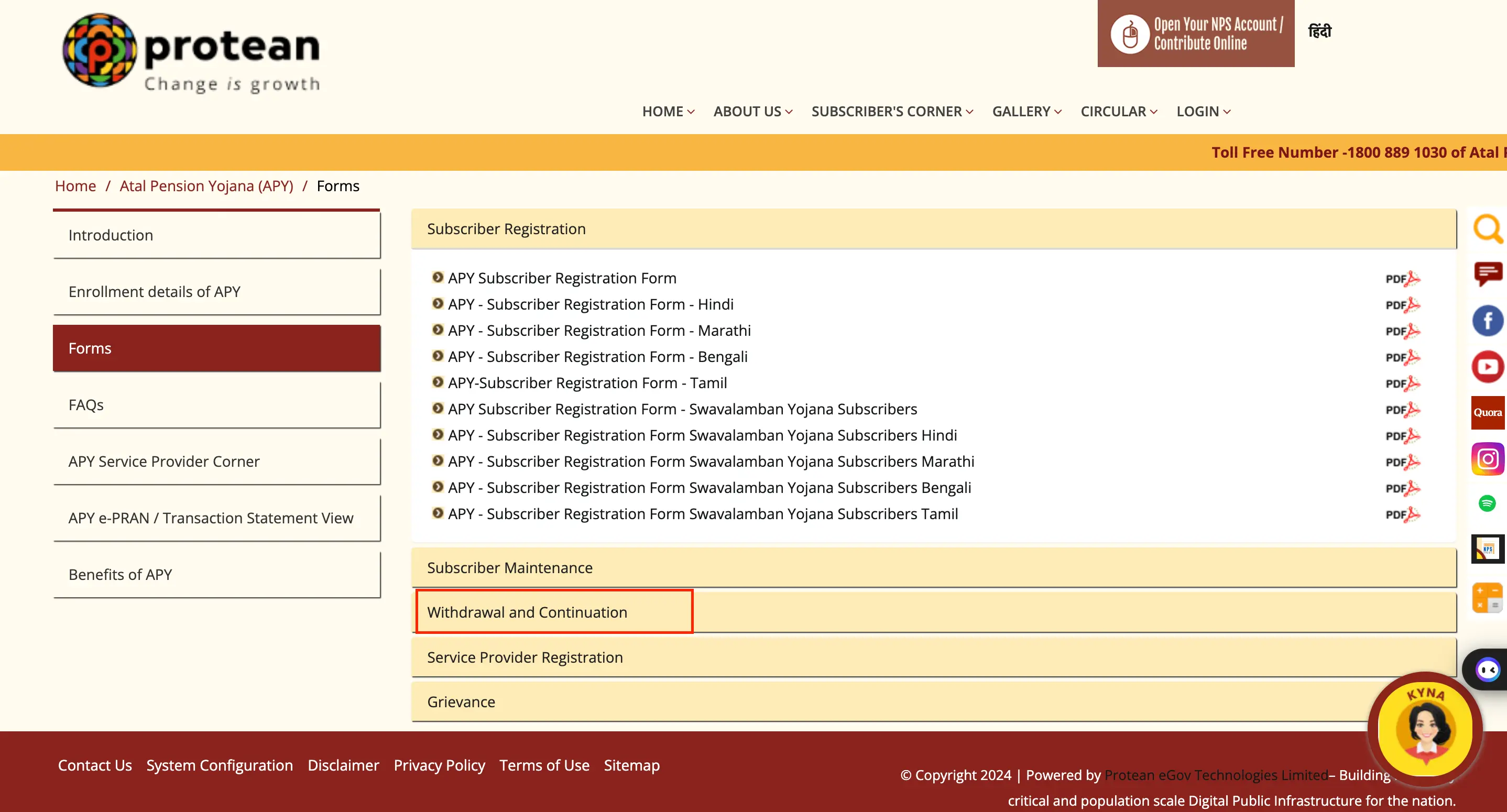Select Introduction in the side menu
The image size is (1507, 812).
[216, 235]
